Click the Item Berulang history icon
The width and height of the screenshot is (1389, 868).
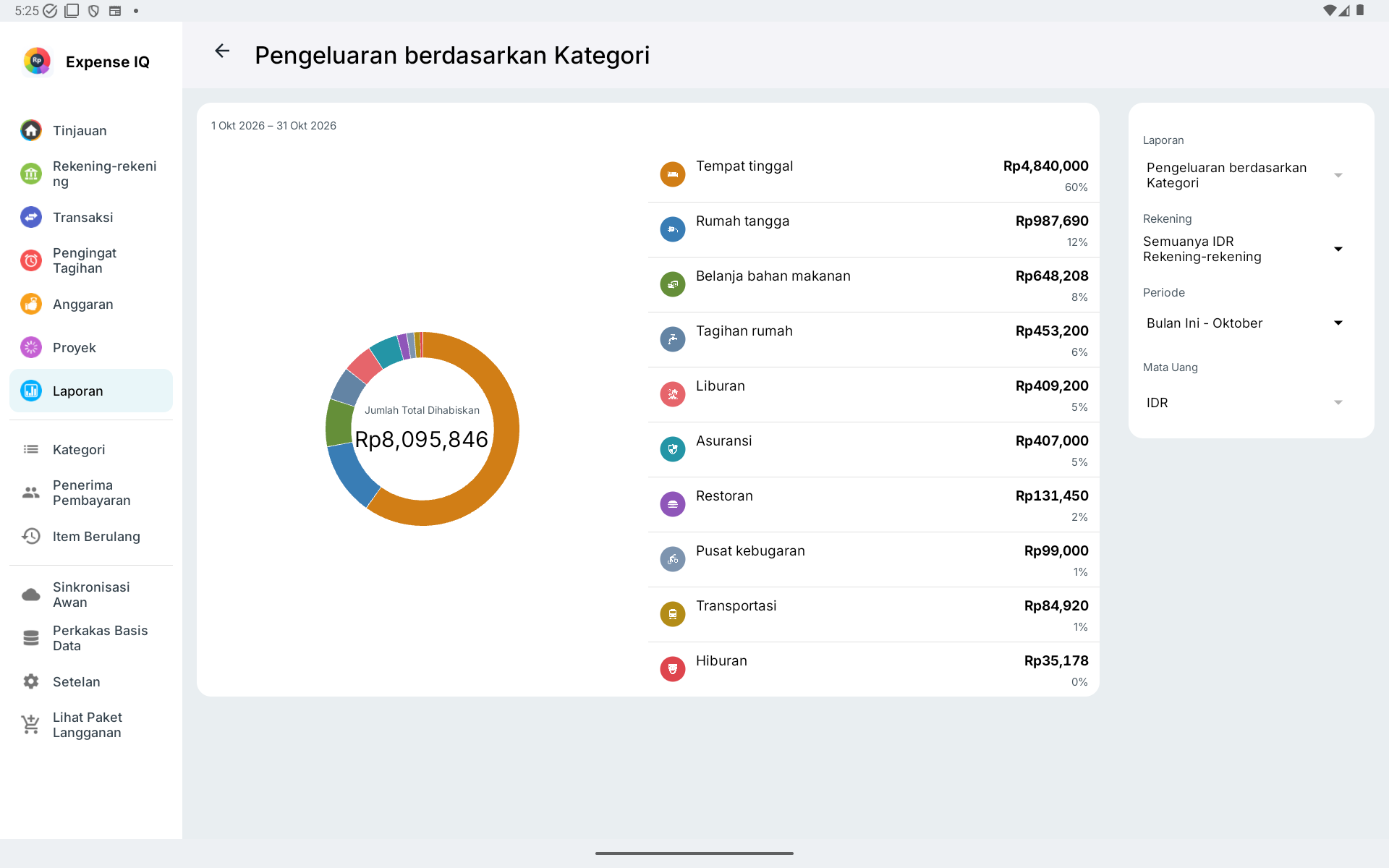(x=31, y=536)
